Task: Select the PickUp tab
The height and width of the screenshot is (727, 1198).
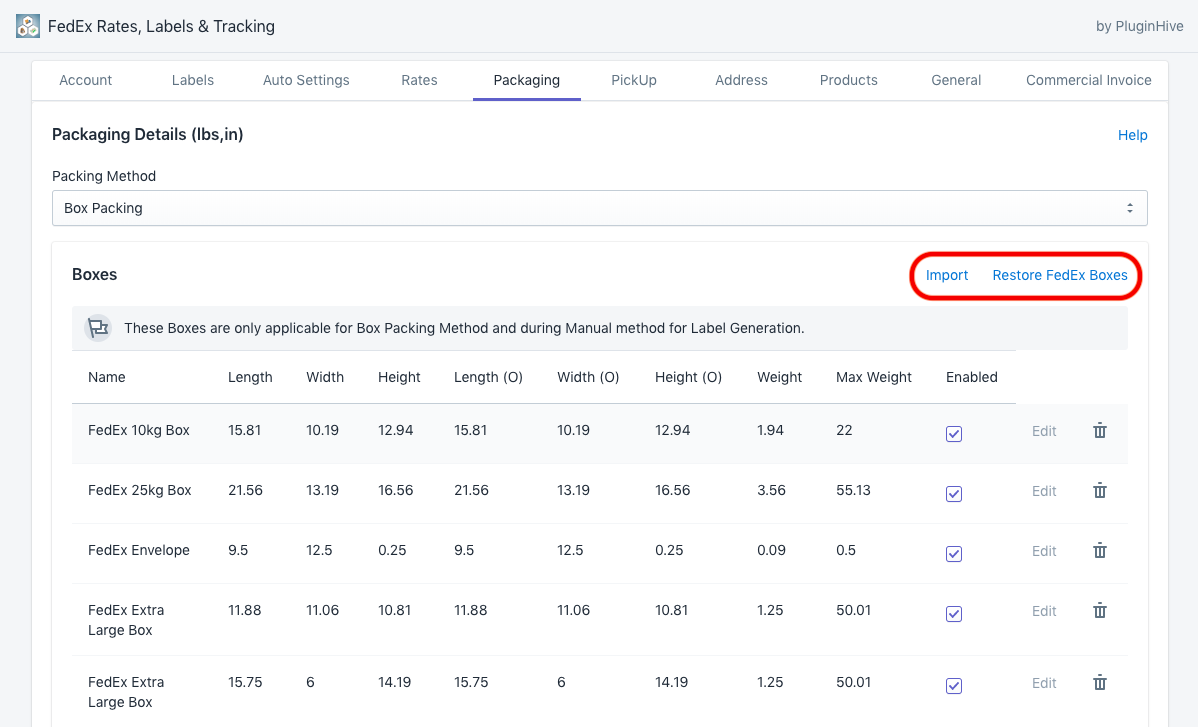Action: 634,80
